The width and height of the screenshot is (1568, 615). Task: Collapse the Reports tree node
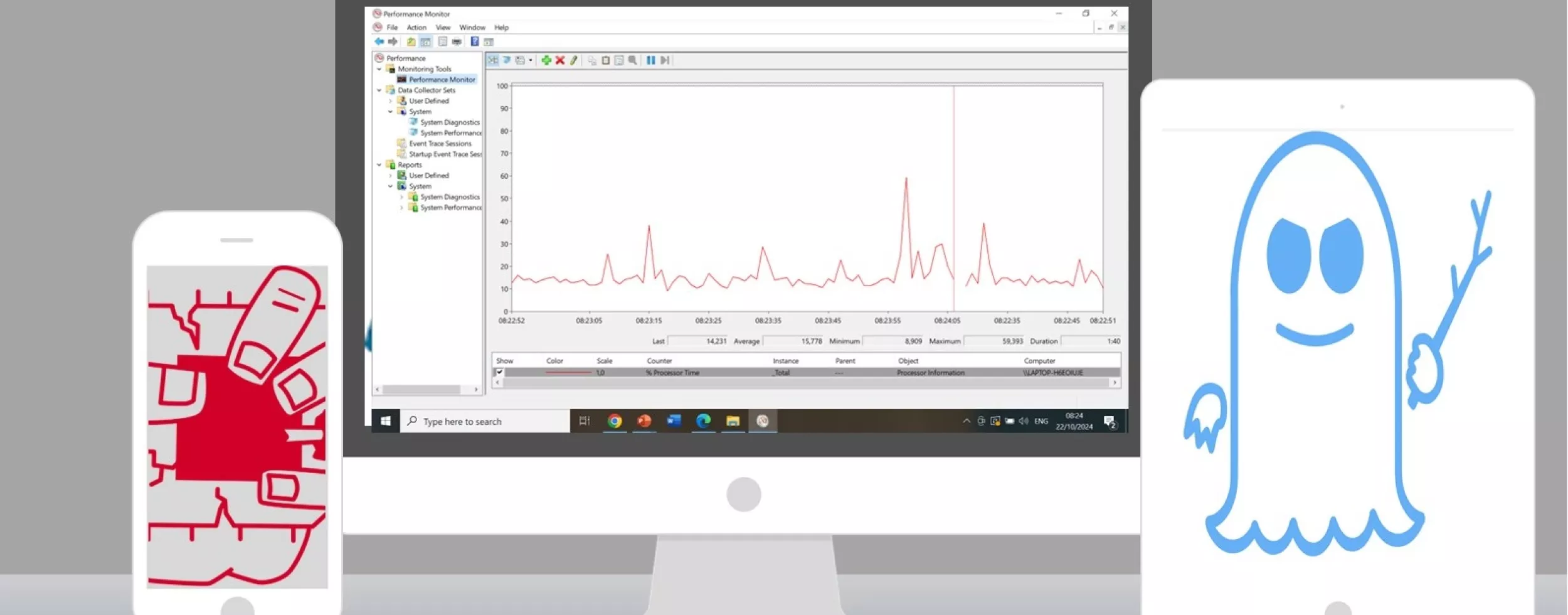tap(379, 165)
